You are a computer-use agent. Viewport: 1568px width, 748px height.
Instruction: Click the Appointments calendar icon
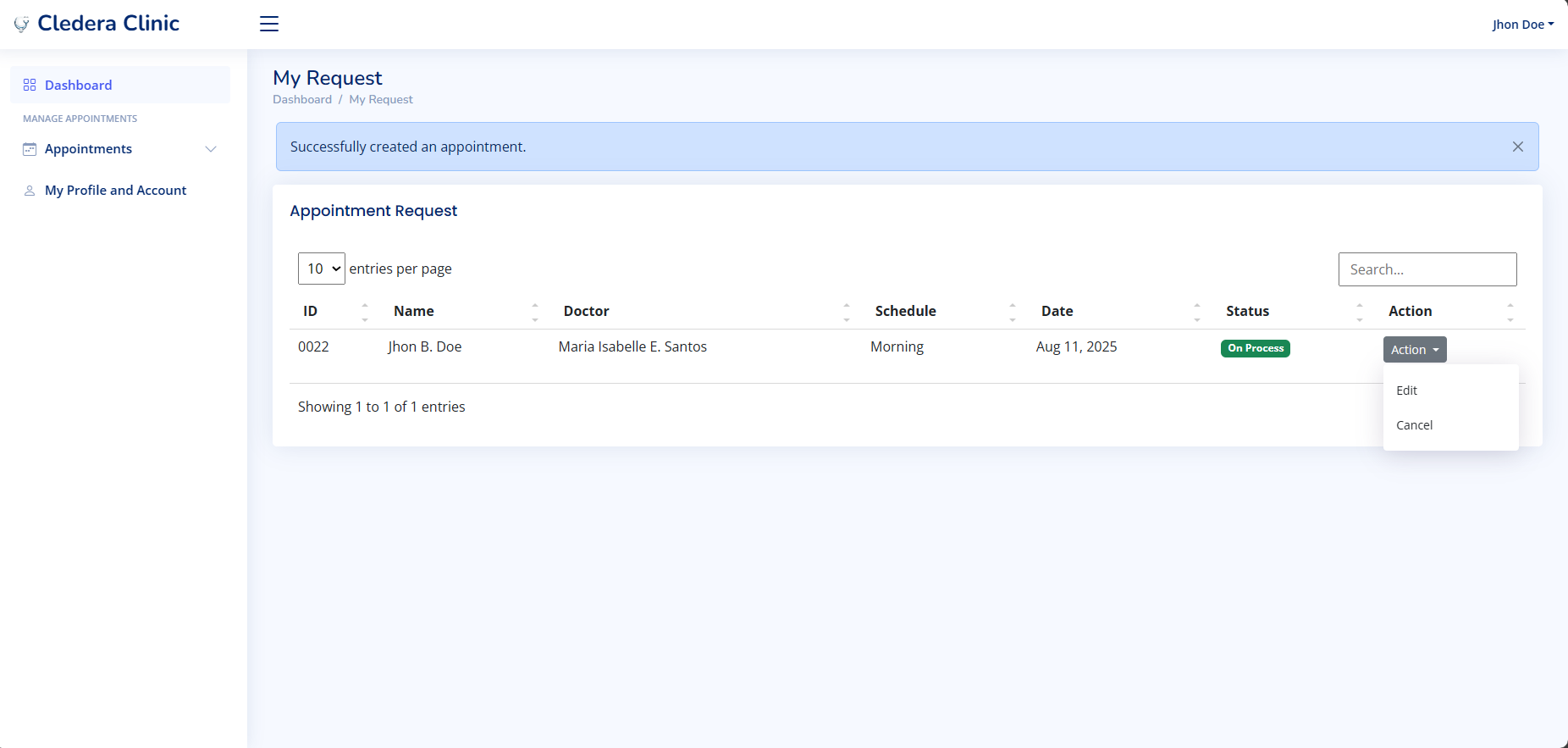coord(30,149)
